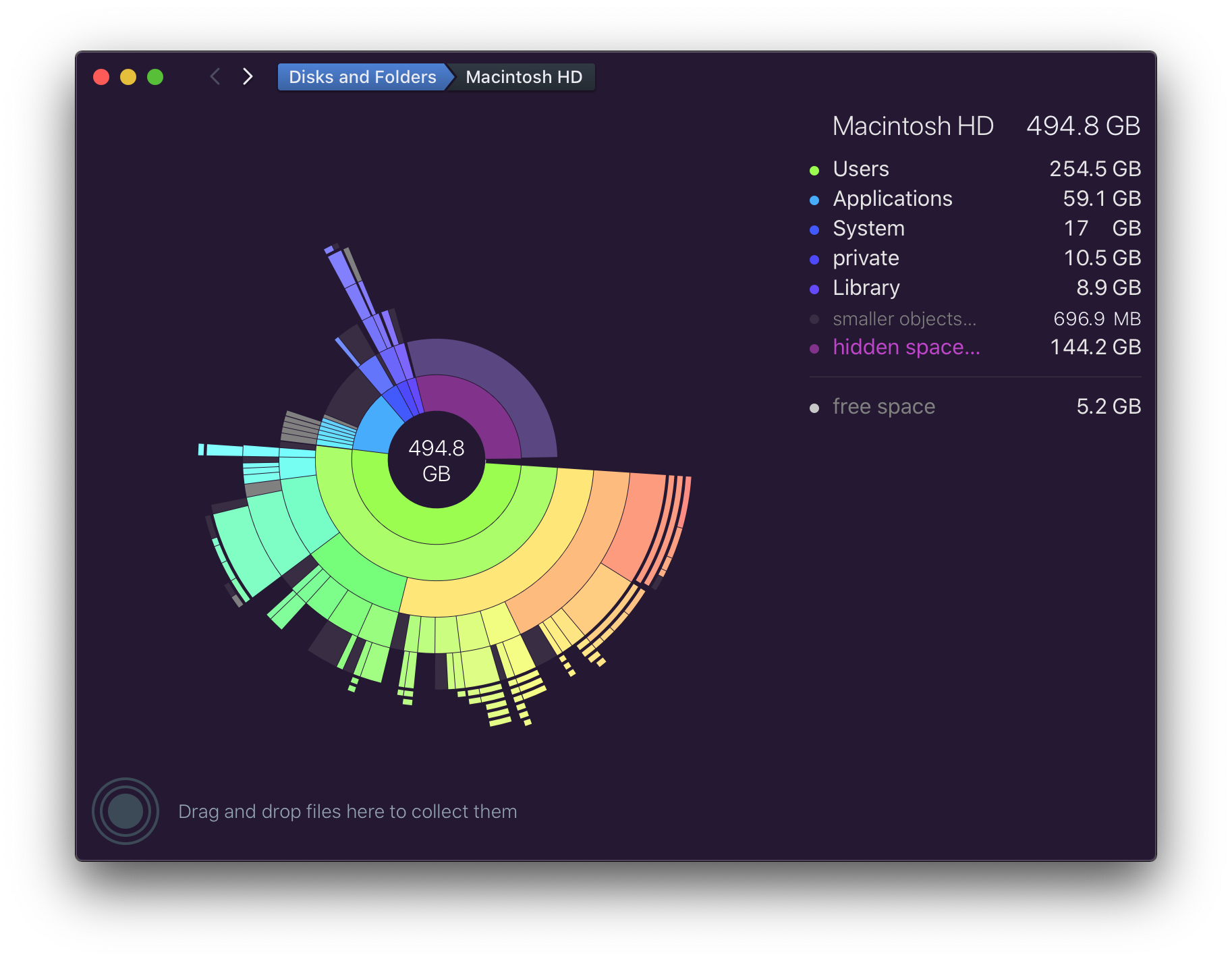Select the Applications entry in the list

click(x=975, y=198)
